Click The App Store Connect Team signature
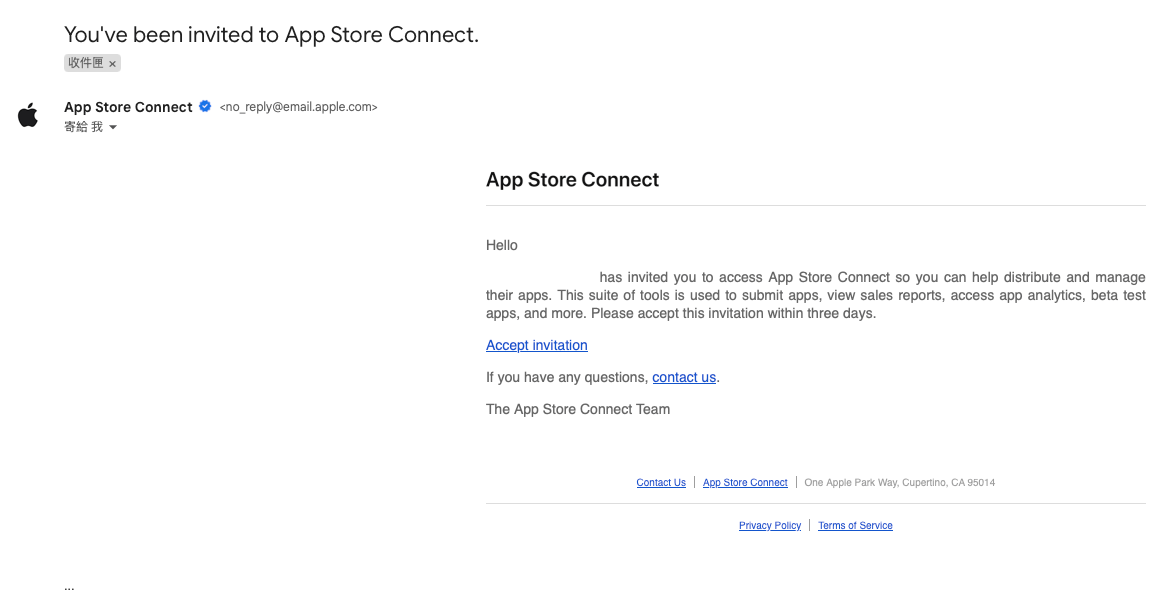1165x600 pixels. (x=578, y=409)
